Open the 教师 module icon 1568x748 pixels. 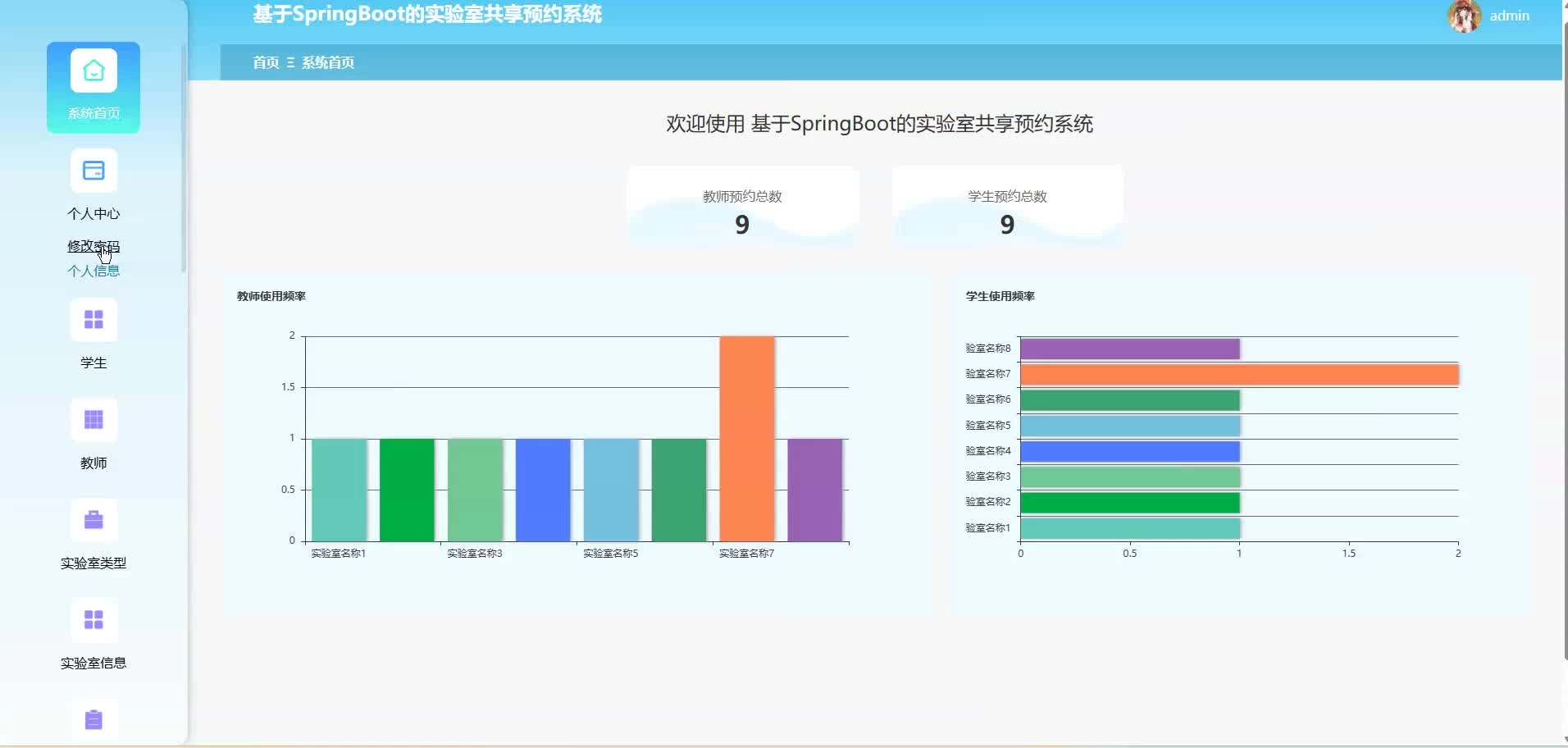93,420
